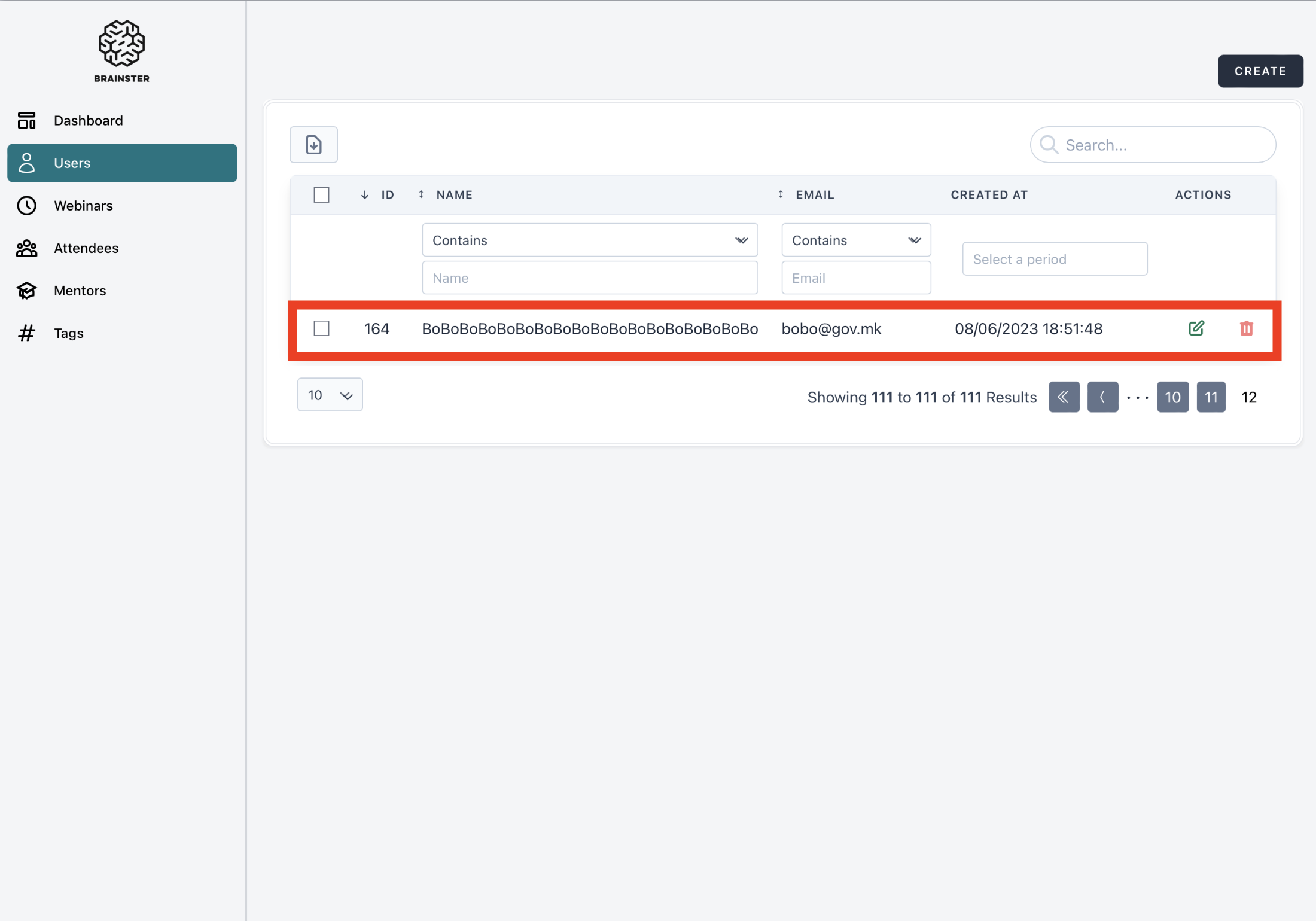Open the Email filter Contains dropdown
This screenshot has height=921, width=1316.
pos(855,240)
